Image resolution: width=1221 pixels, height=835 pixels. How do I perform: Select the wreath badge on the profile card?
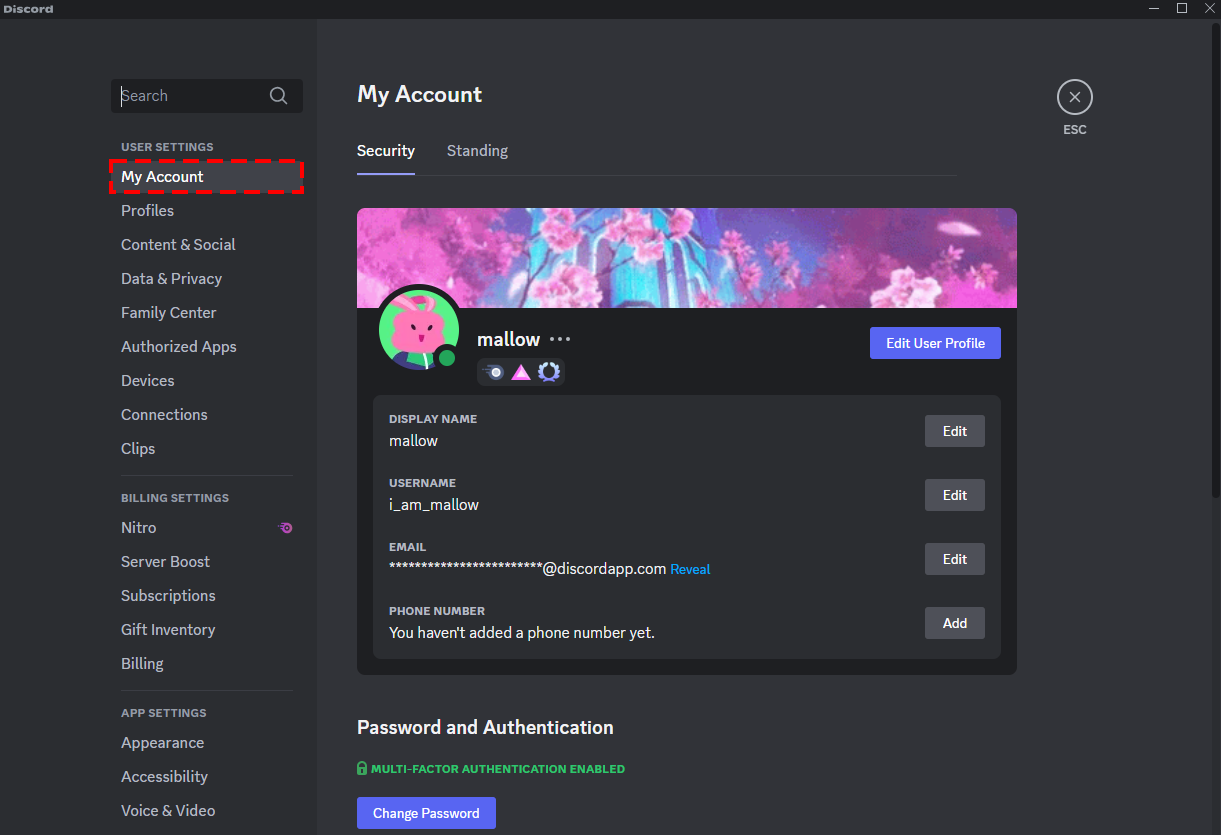(548, 372)
